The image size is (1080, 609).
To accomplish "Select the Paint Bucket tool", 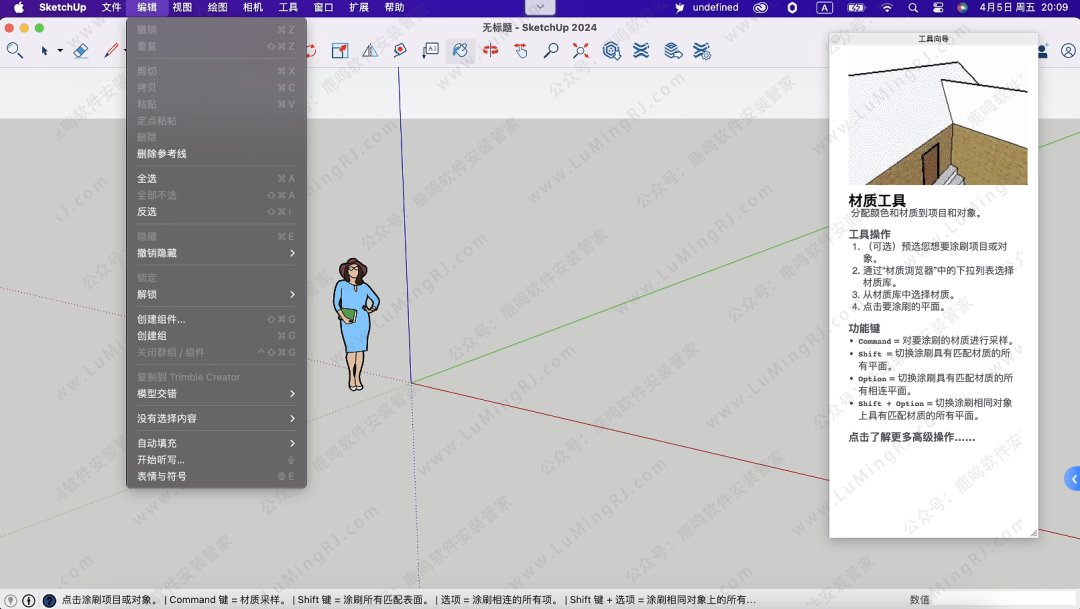I will 460,50.
